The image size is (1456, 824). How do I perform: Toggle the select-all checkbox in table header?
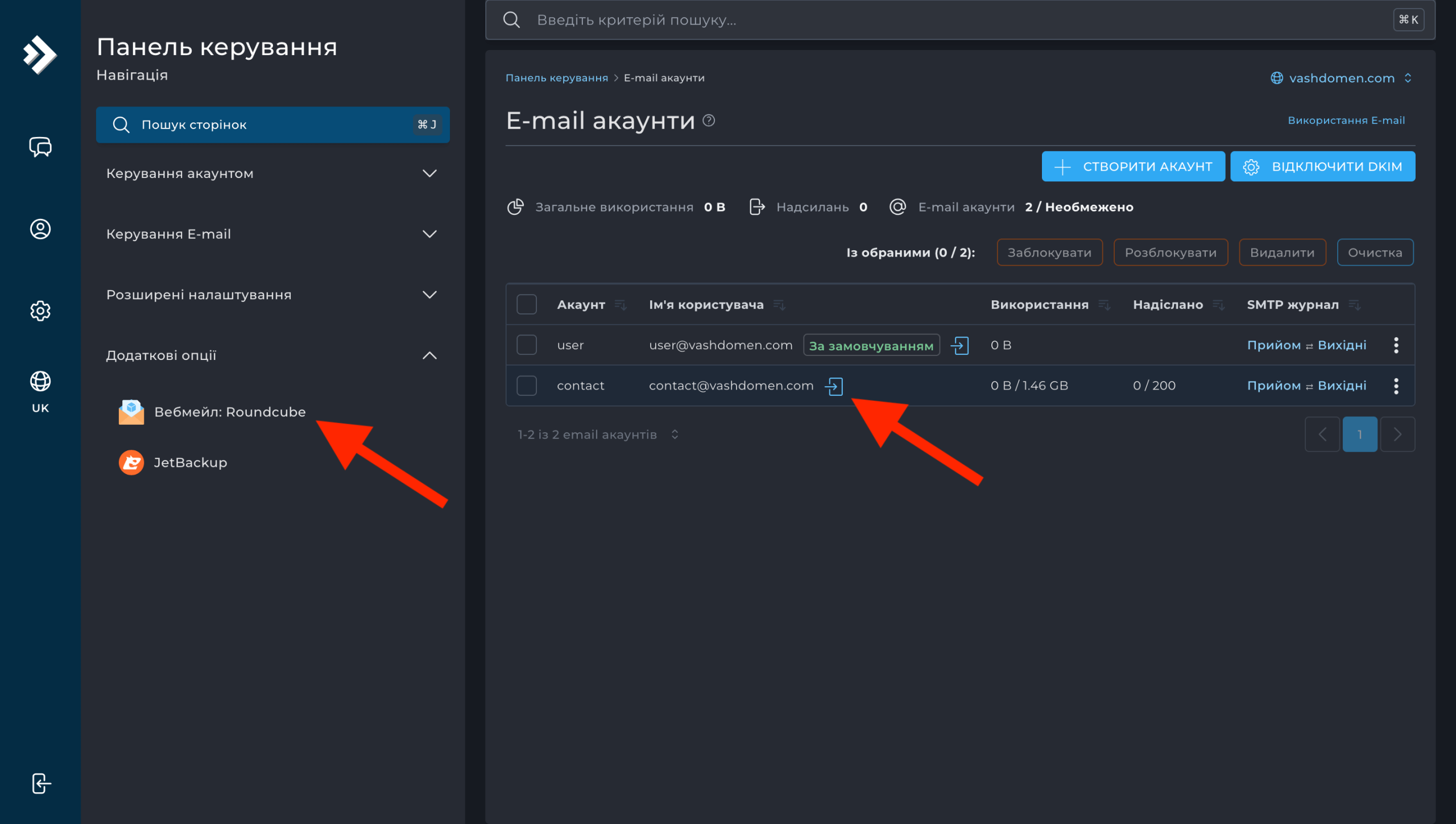pos(527,305)
